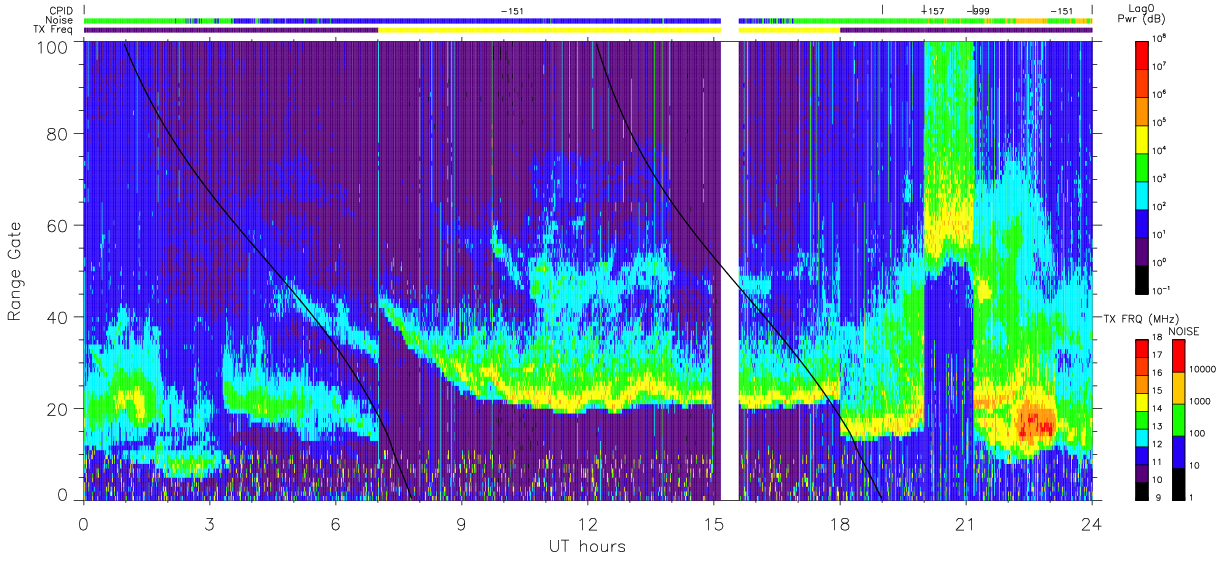Screen dimensions: 1228x567
Task: Click the 'TX FRQ (MHz)' legend title
Action: (x=1139, y=318)
